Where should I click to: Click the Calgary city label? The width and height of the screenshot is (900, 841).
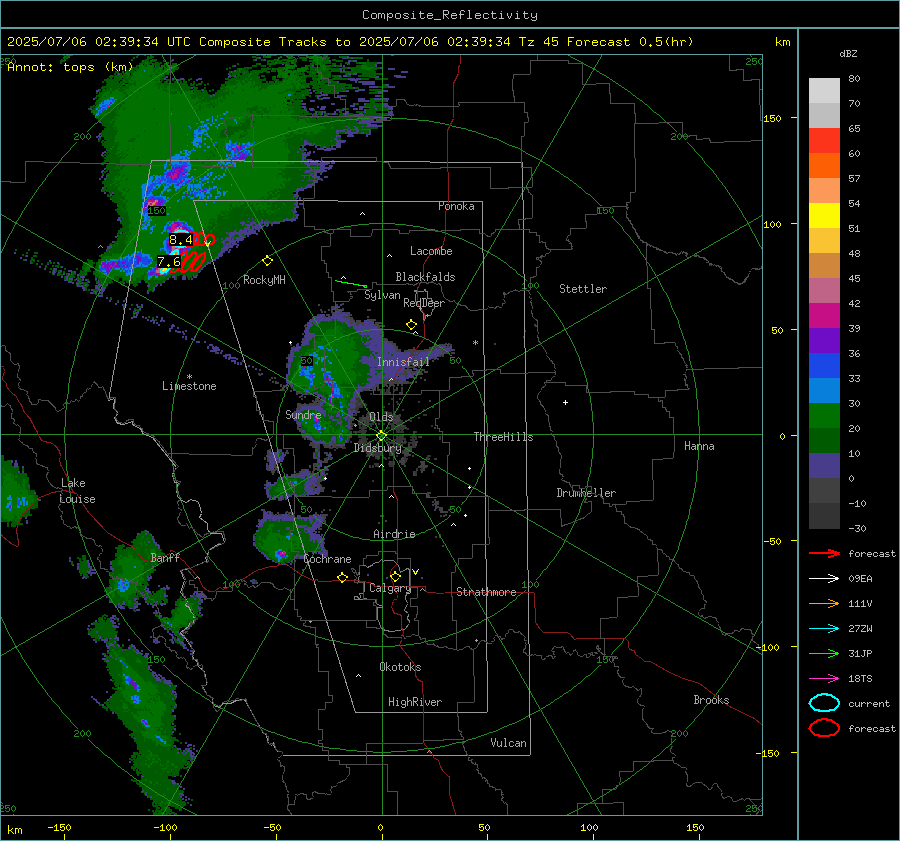[390, 588]
